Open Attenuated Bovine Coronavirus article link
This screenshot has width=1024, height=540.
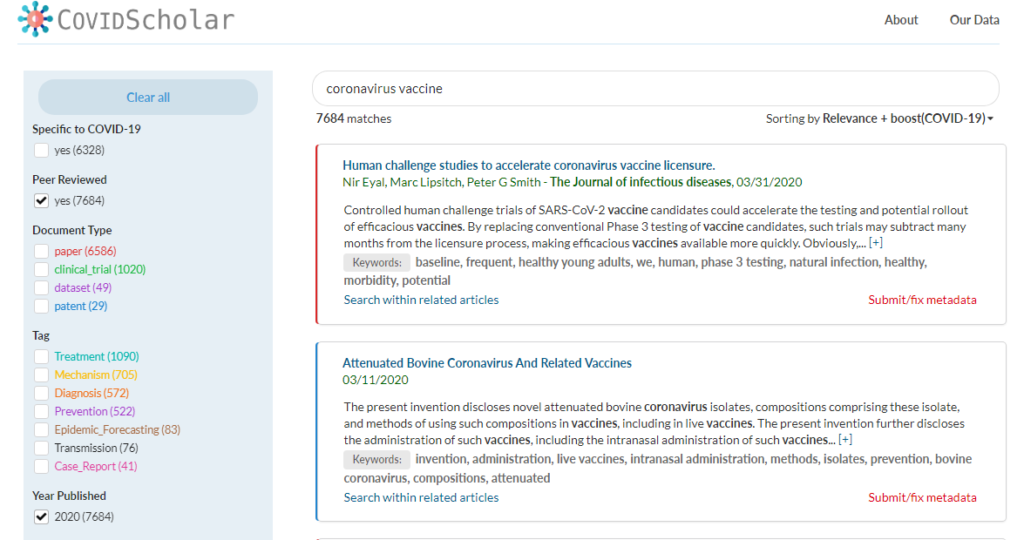(487, 363)
